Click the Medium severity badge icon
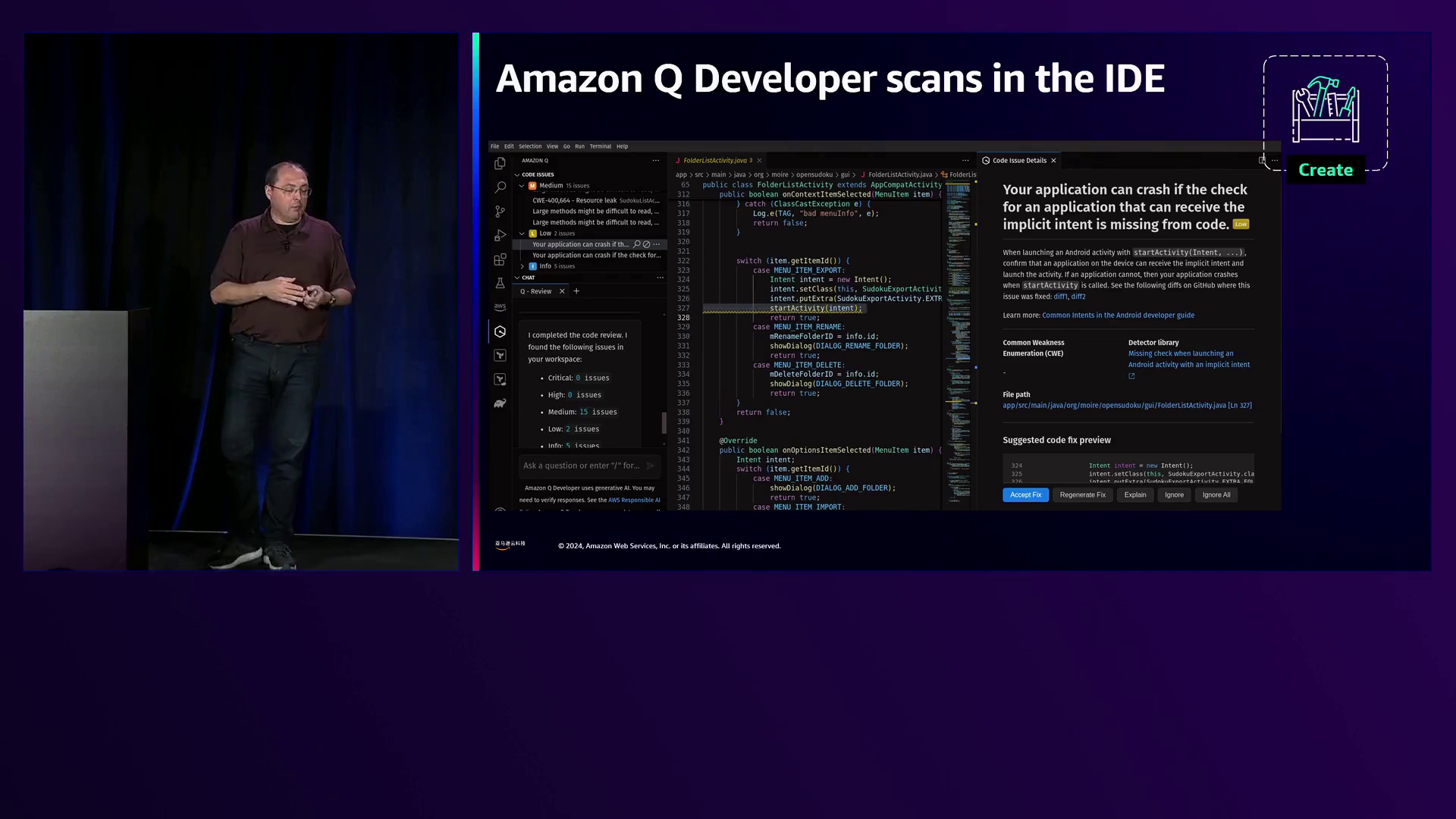This screenshot has width=1456, height=819. (532, 186)
